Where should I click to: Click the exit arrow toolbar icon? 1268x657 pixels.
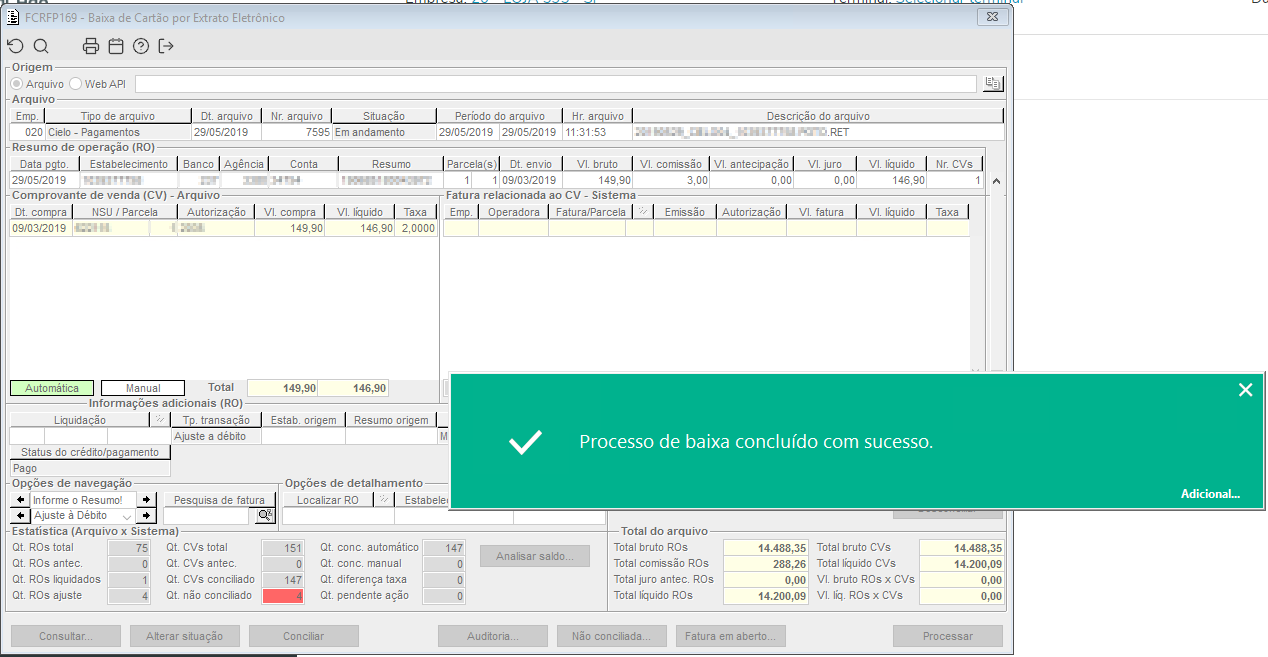(166, 46)
